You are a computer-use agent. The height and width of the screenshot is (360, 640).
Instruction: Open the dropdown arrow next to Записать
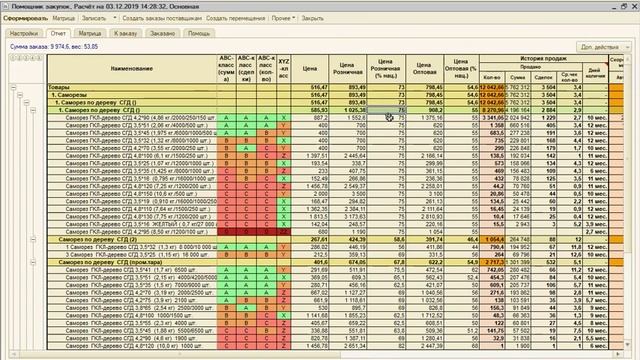click(115, 18)
